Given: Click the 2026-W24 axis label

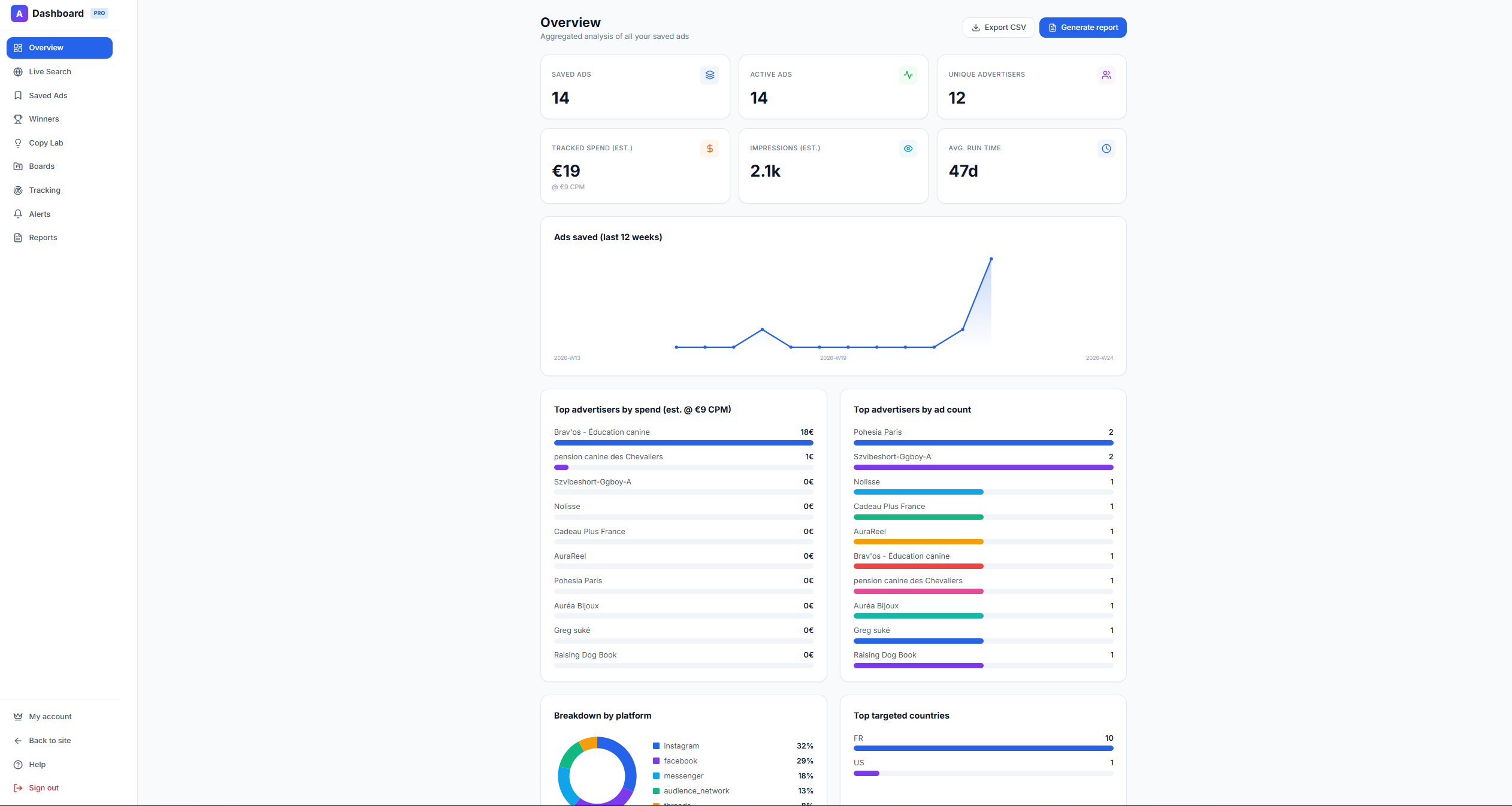Looking at the screenshot, I should [x=1100, y=358].
